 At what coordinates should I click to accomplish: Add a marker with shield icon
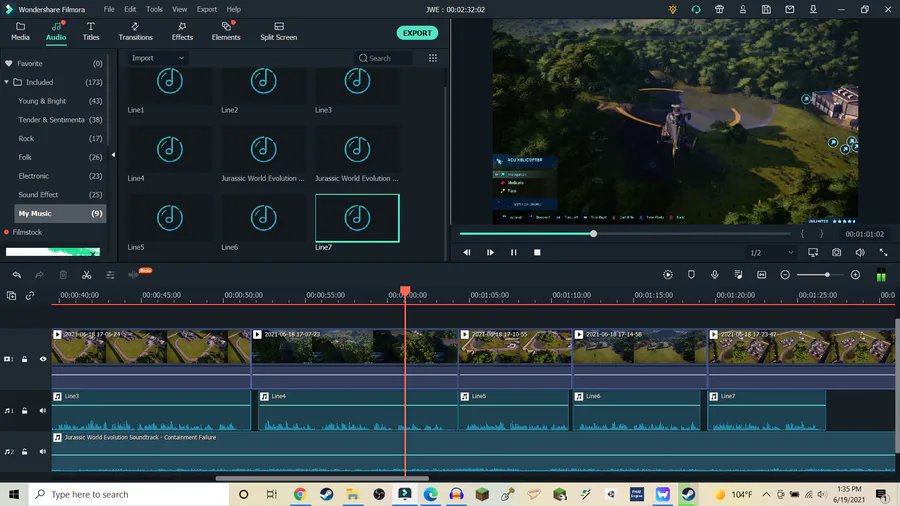(x=691, y=275)
